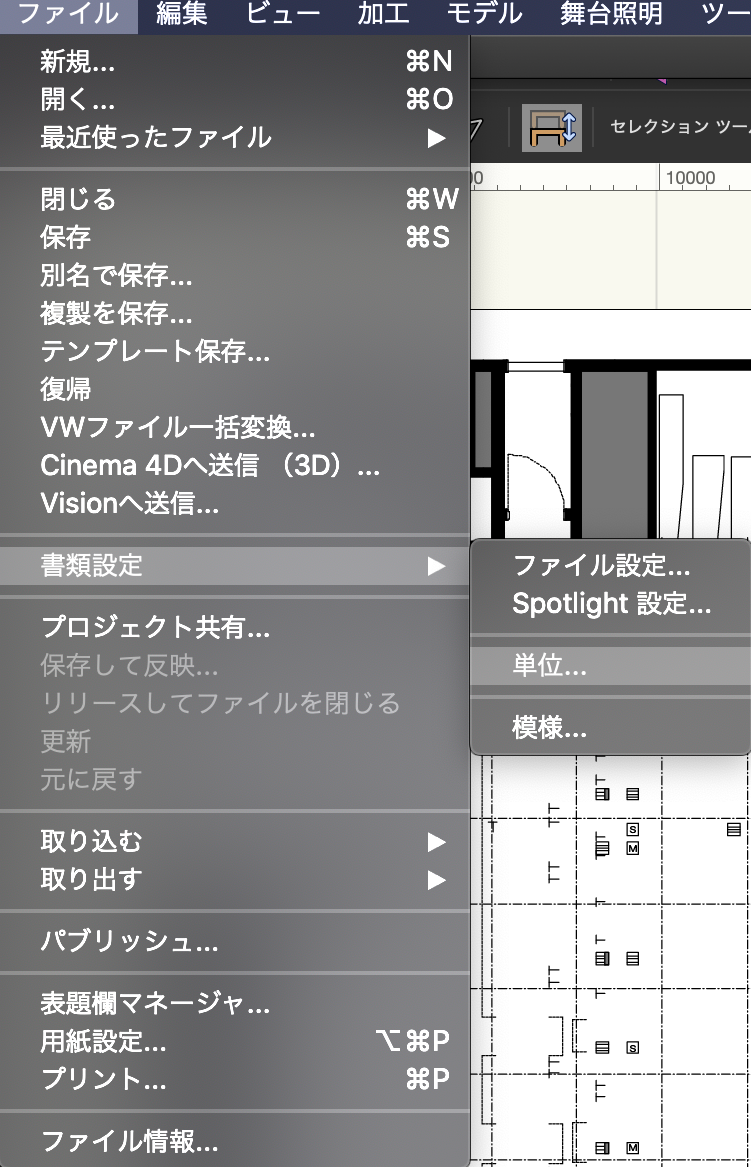Open VWファイル一括変換... command
The width and height of the screenshot is (751, 1167).
(234, 427)
